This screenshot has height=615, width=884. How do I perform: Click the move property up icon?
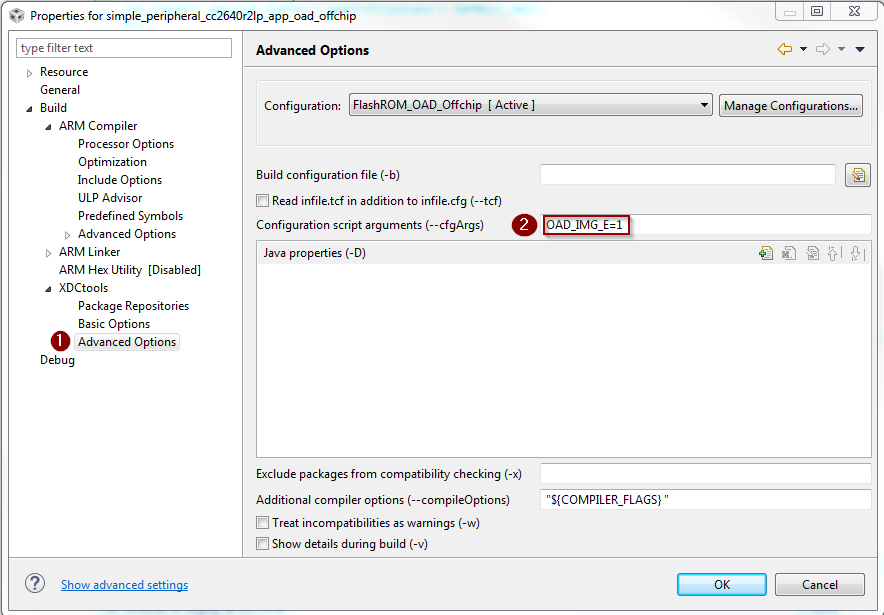point(834,254)
